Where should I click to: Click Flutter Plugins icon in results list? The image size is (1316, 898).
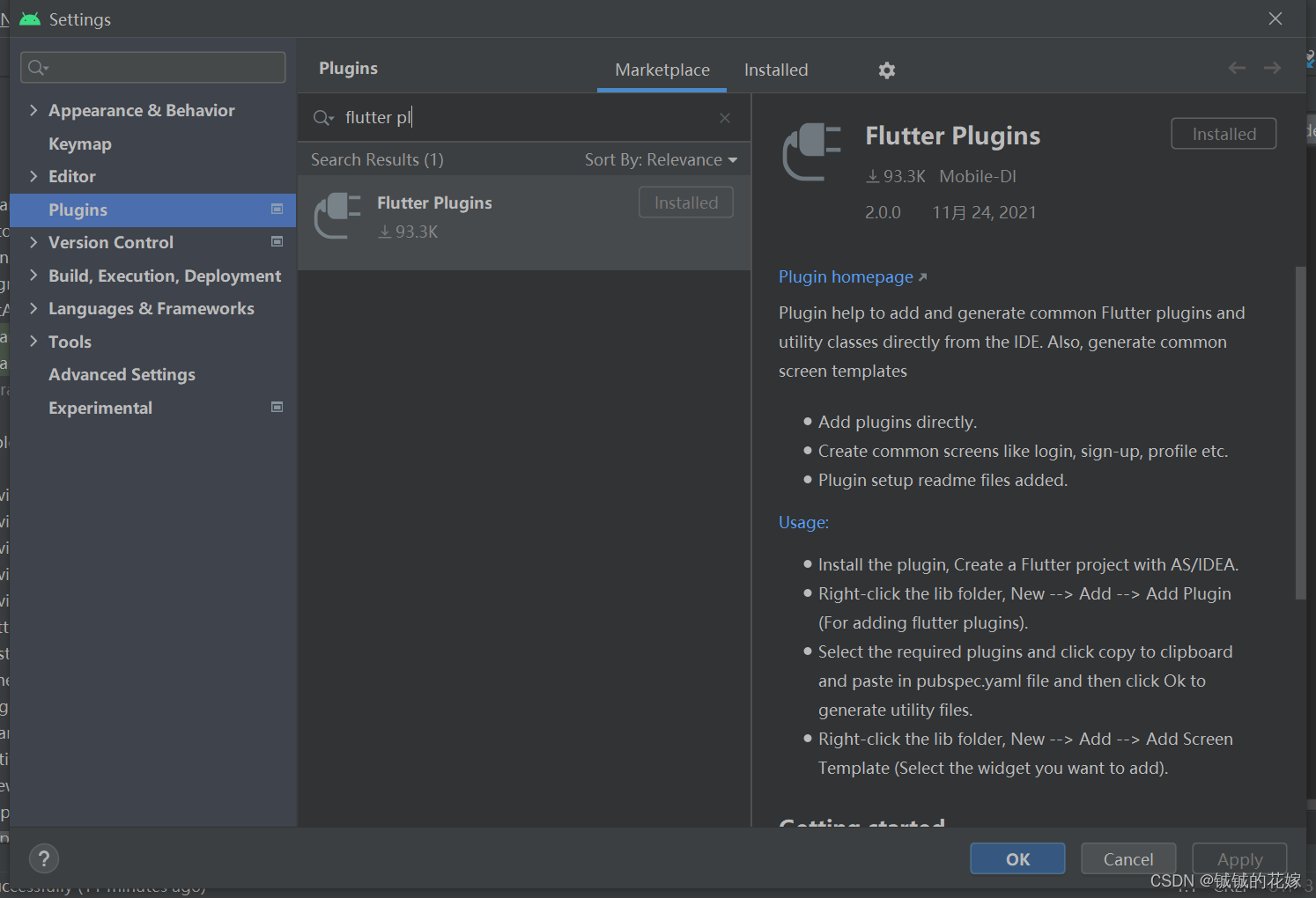(338, 217)
